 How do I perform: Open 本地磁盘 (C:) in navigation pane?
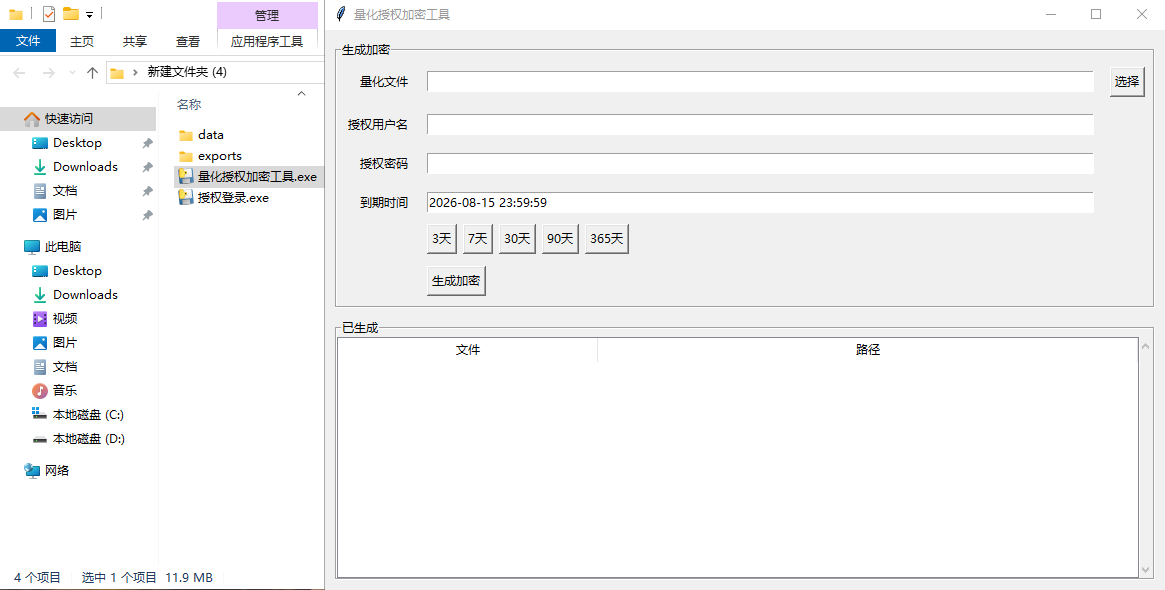[88, 414]
